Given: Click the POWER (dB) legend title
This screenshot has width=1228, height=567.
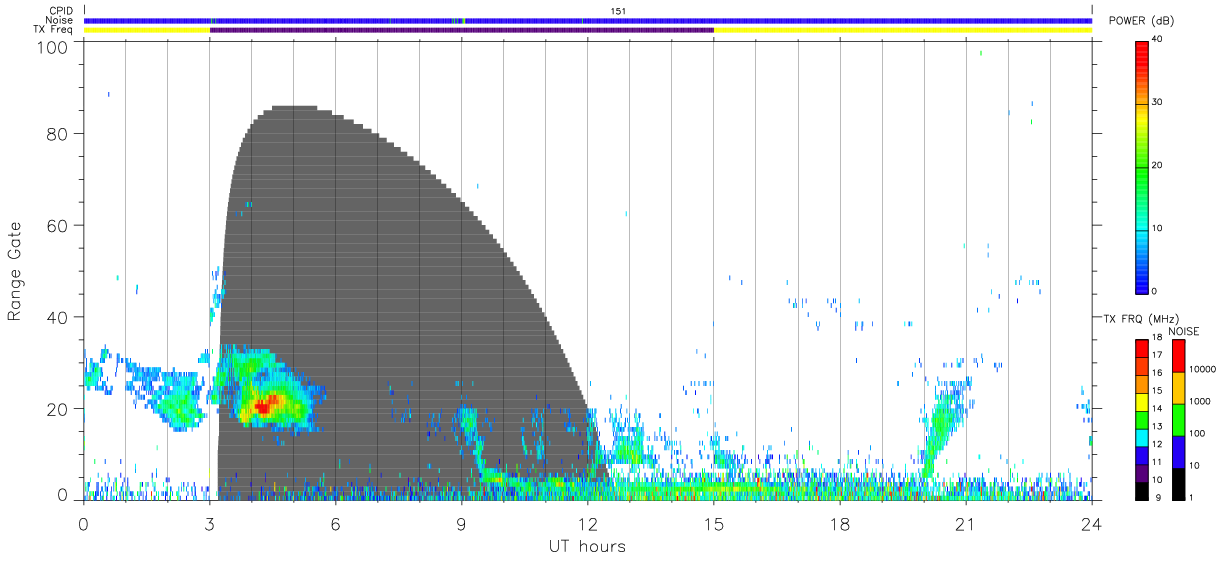Looking at the screenshot, I should [x=1142, y=21].
